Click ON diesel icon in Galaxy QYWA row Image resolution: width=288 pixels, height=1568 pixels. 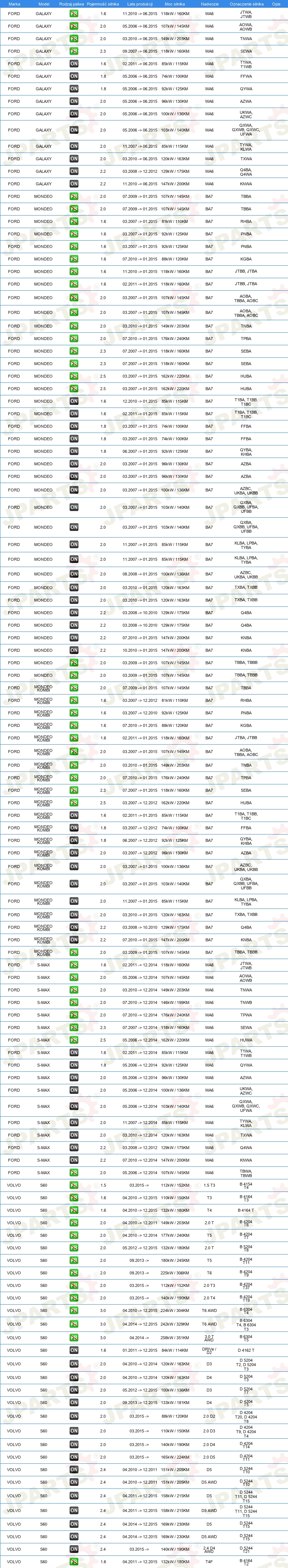pyautogui.click(x=74, y=88)
